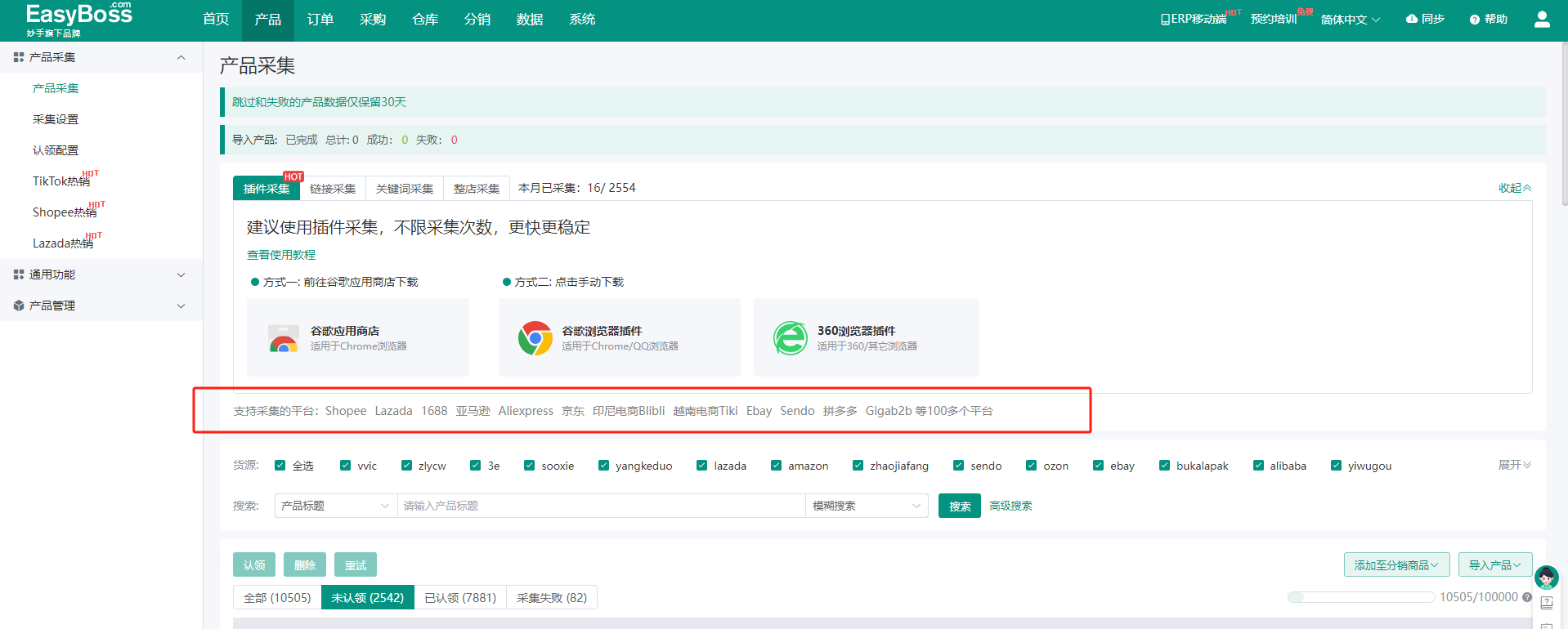Screen dimensions: 1568x629
Task: Open the 查看使用教程 tutorial link
Action: [281, 255]
